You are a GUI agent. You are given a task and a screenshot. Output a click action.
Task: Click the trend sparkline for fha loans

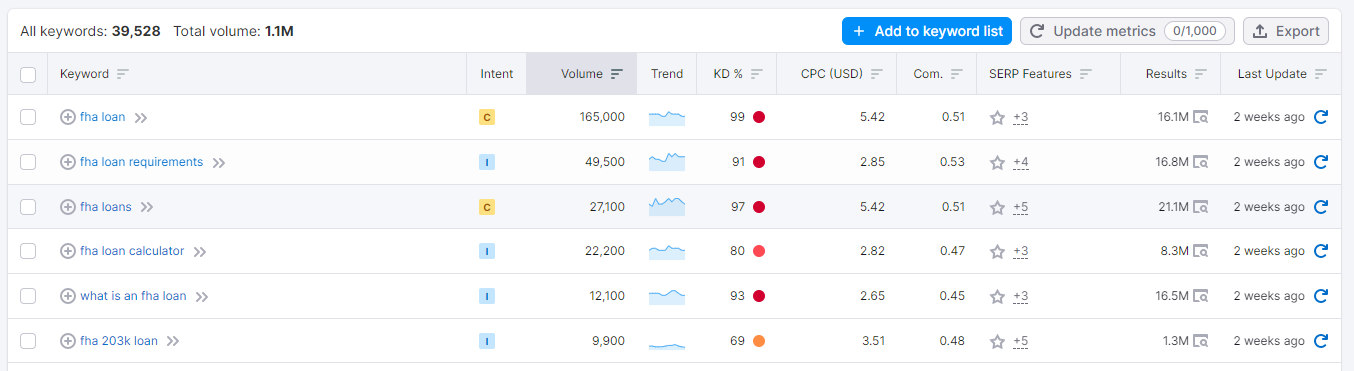667,207
